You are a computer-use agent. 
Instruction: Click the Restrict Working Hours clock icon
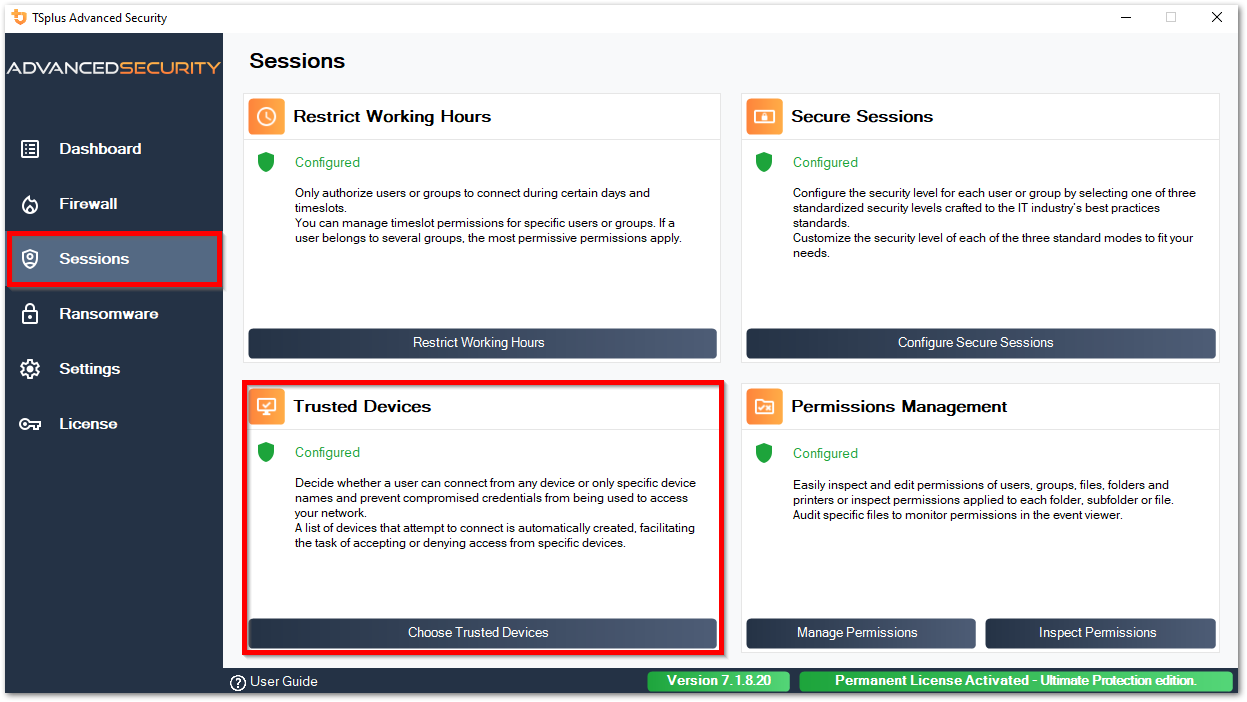pos(267,116)
